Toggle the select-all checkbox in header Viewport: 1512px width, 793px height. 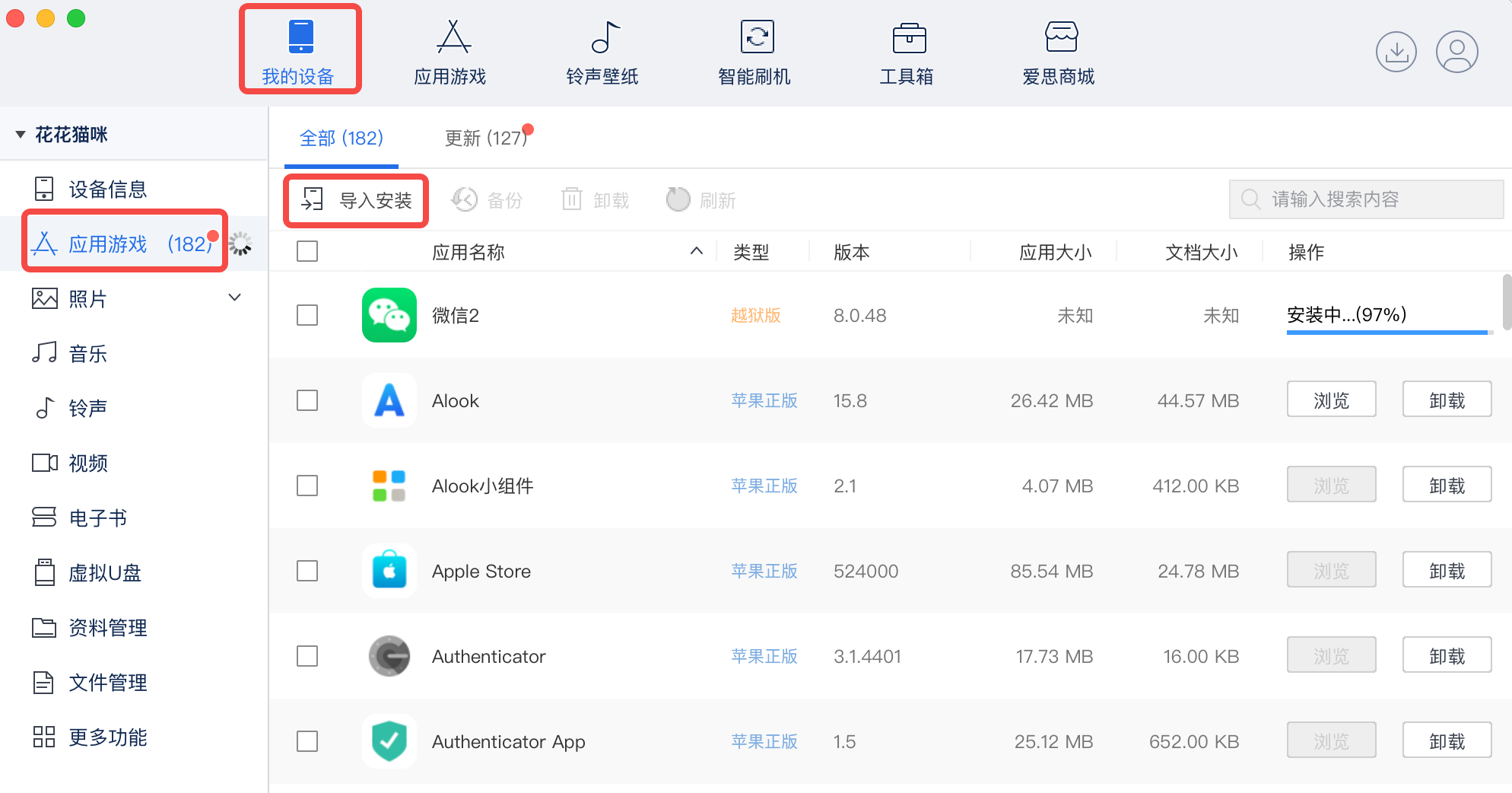307,251
